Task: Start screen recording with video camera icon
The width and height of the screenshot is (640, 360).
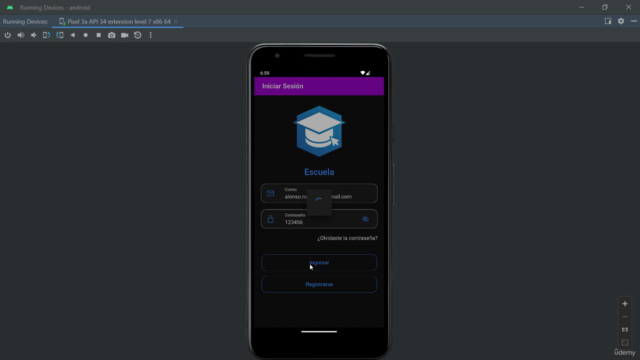Action: (x=124, y=35)
